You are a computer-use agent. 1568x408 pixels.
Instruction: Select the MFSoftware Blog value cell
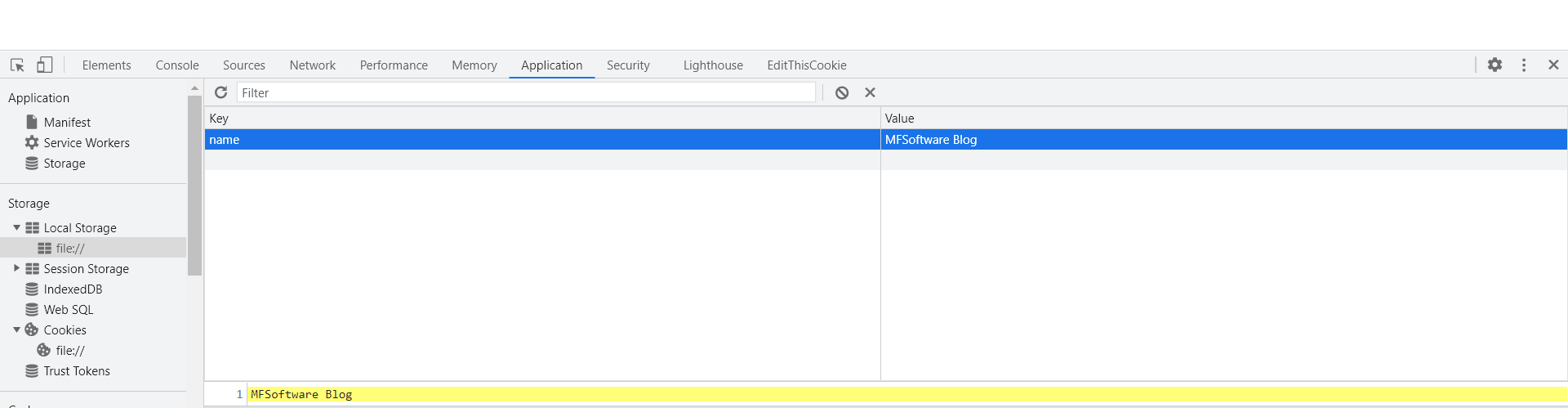coord(931,140)
